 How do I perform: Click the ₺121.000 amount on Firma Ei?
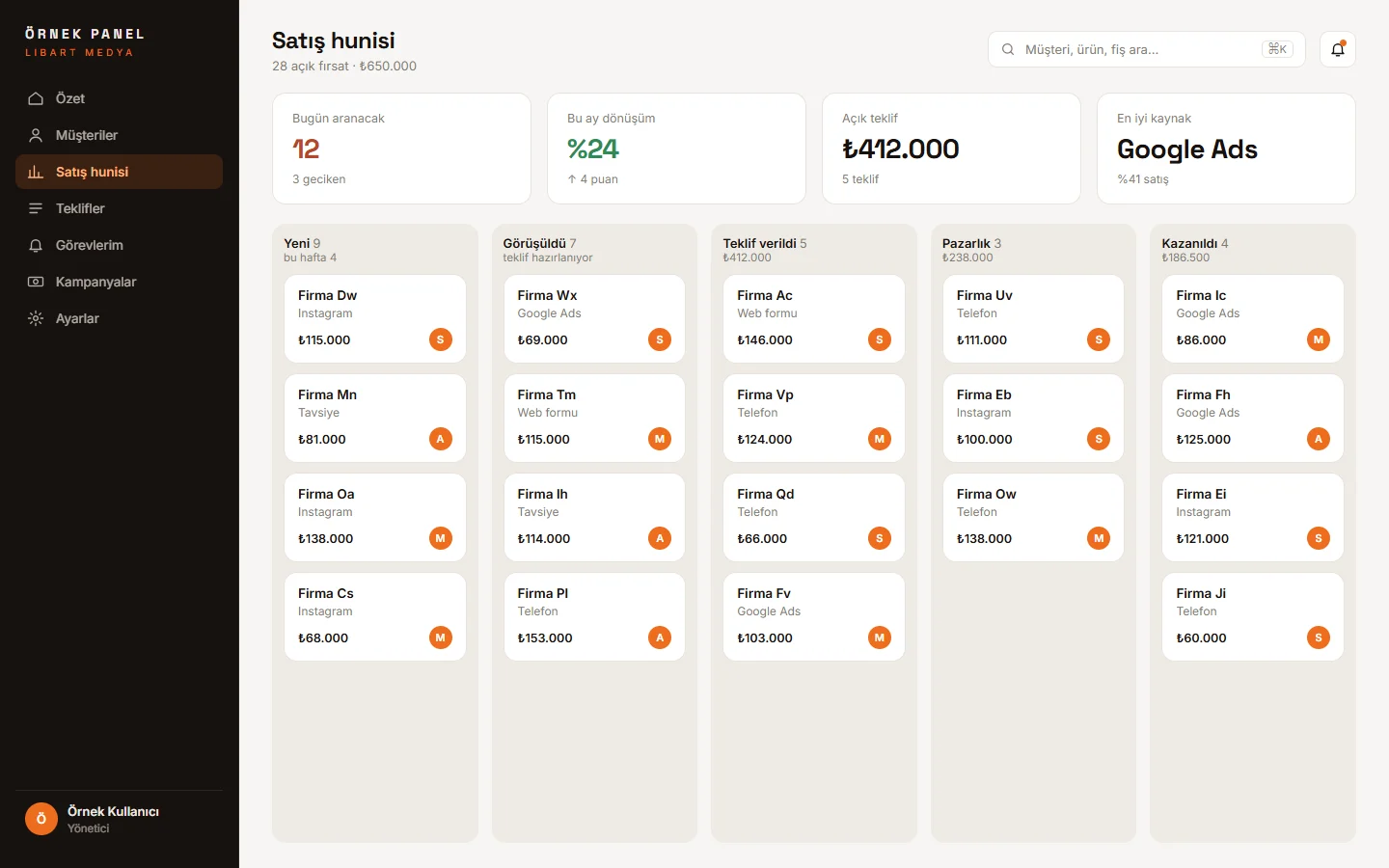coord(1203,538)
